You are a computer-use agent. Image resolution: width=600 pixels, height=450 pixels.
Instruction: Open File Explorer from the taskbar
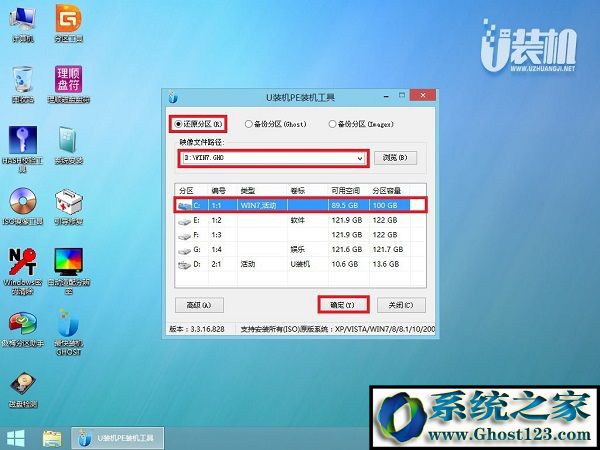[52, 439]
